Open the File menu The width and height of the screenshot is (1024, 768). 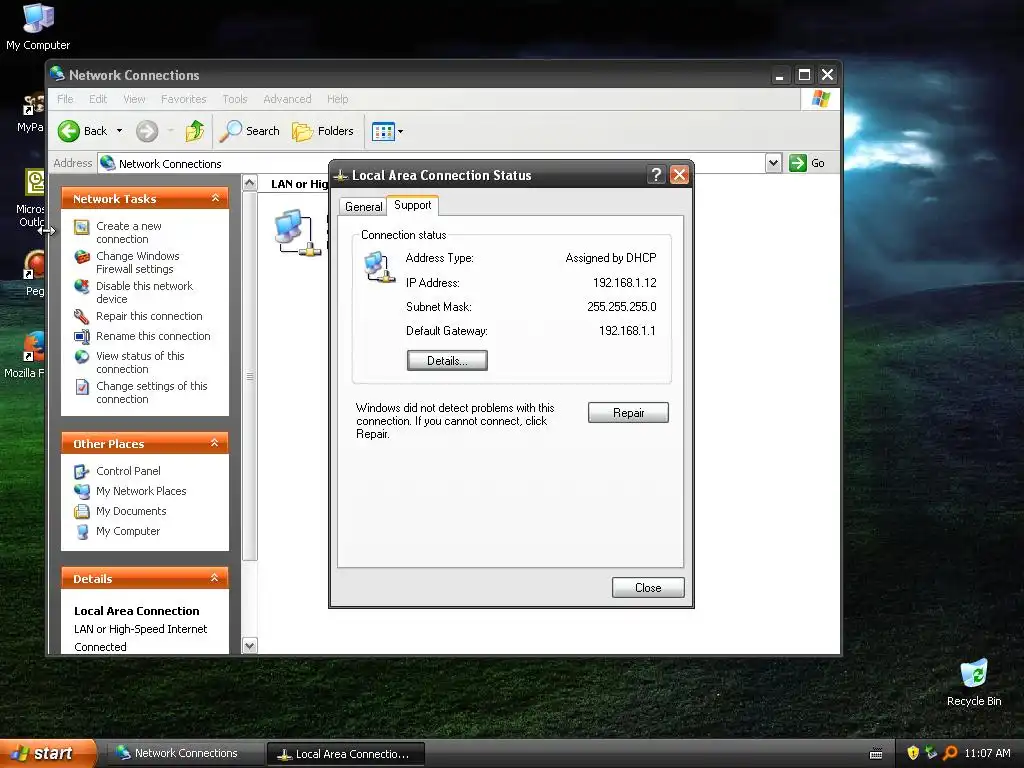(x=65, y=99)
